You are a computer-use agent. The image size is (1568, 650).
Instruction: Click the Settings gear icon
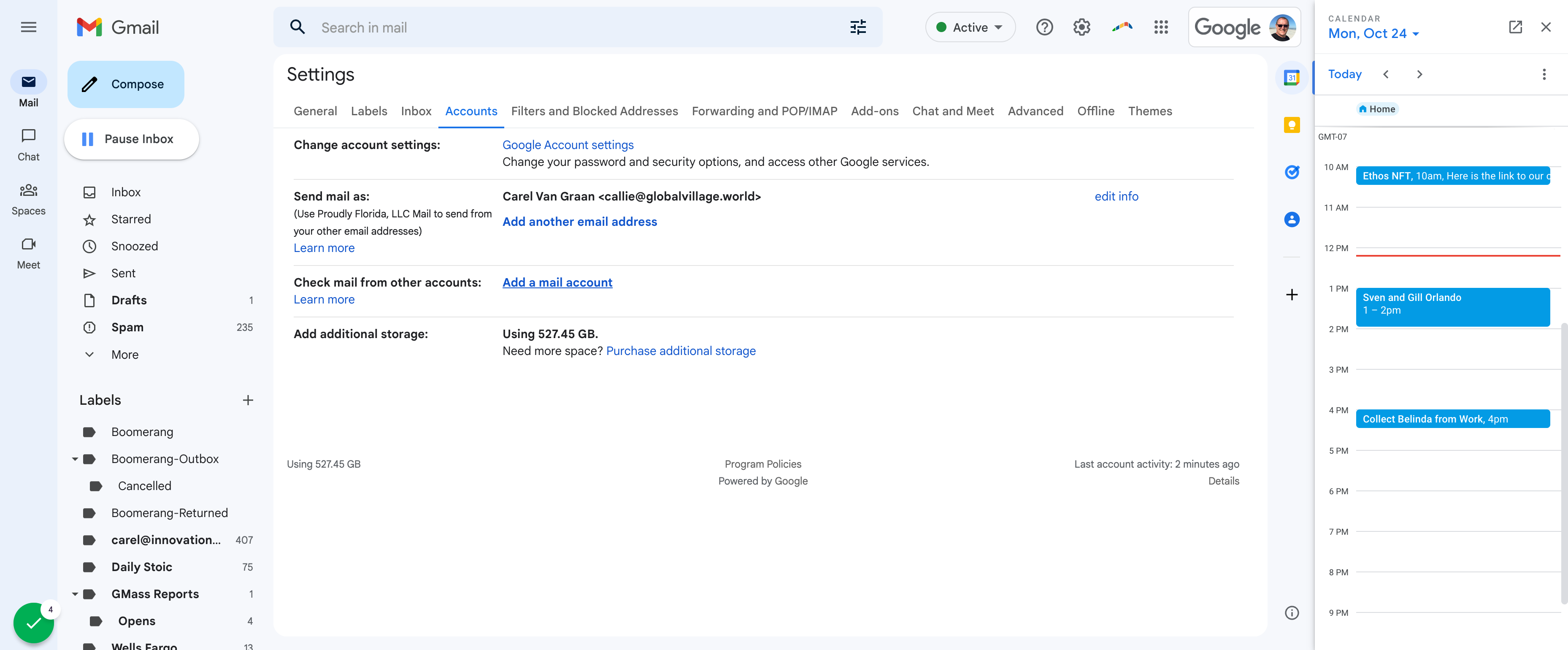click(1081, 27)
